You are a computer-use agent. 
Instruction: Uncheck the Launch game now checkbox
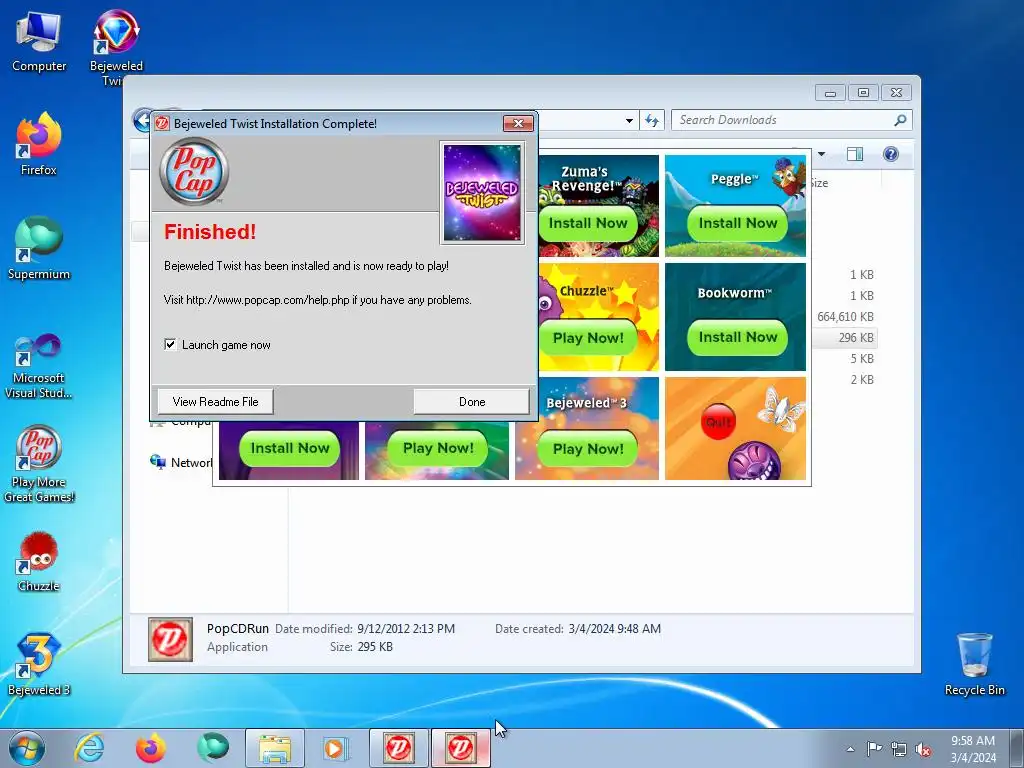click(x=170, y=344)
